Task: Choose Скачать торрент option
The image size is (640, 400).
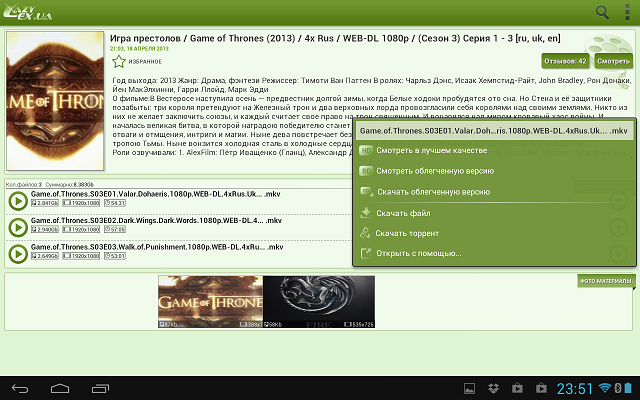Action: (x=494, y=233)
